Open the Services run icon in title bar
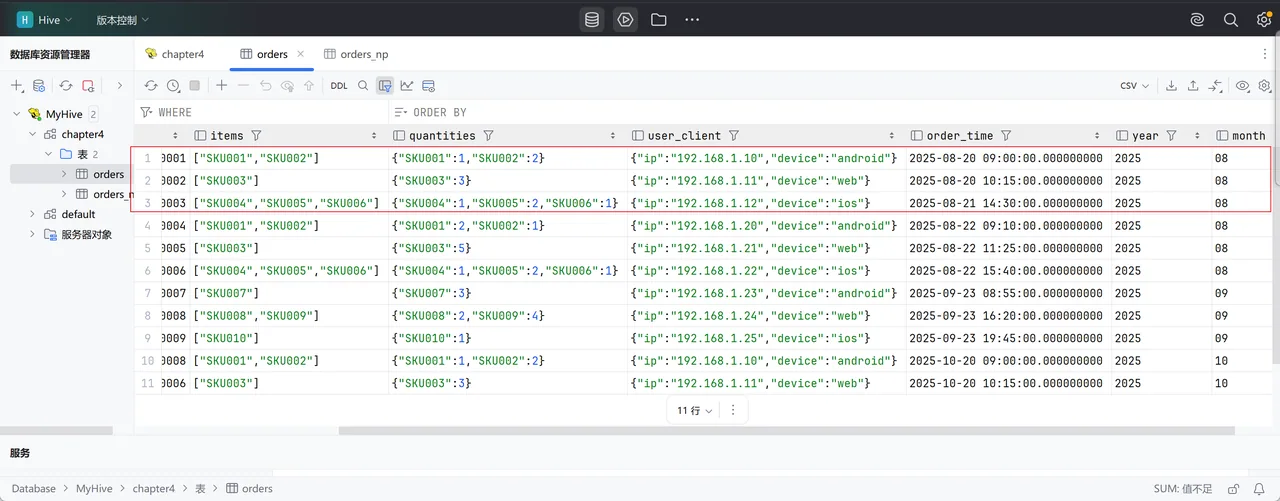1280x501 pixels. (626, 20)
